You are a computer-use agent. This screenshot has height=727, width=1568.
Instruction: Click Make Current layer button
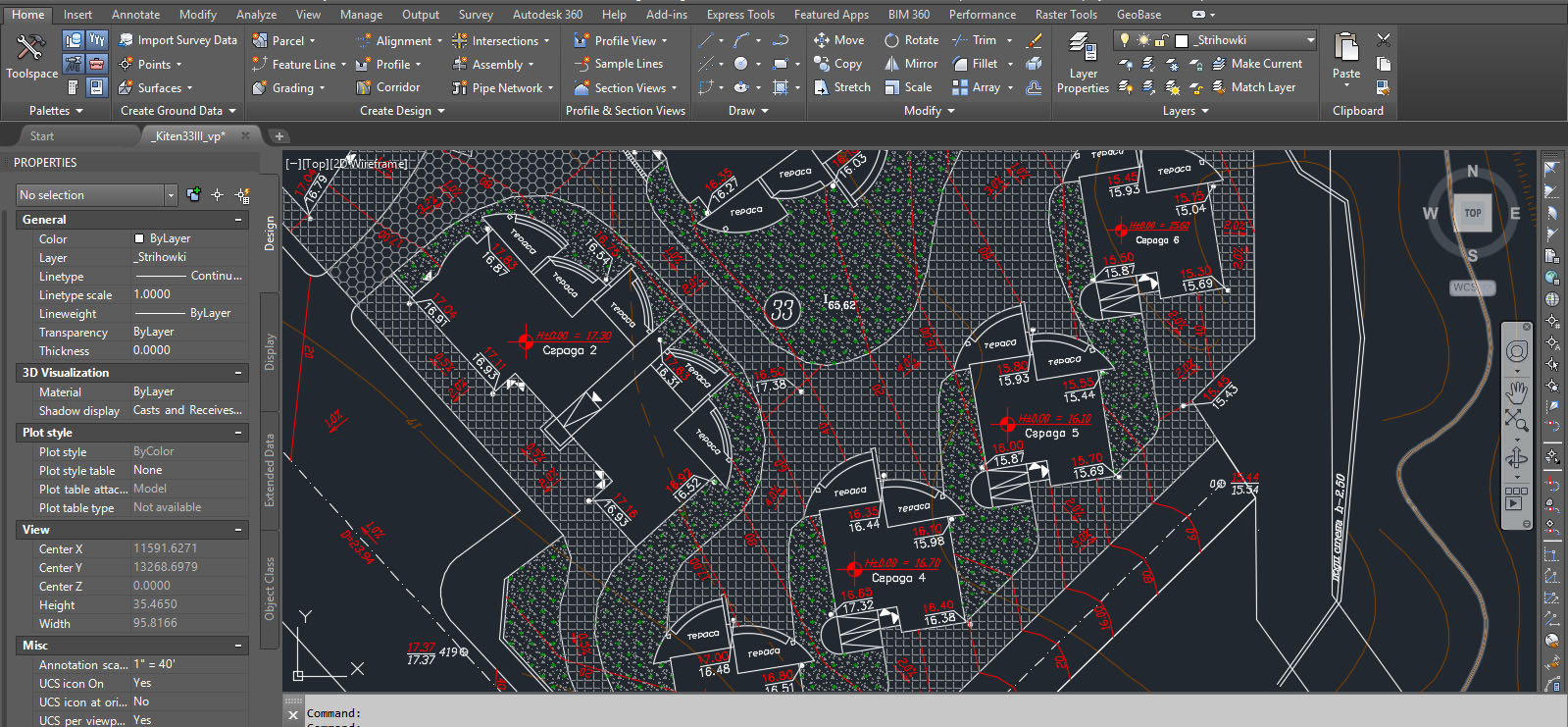coord(1257,64)
